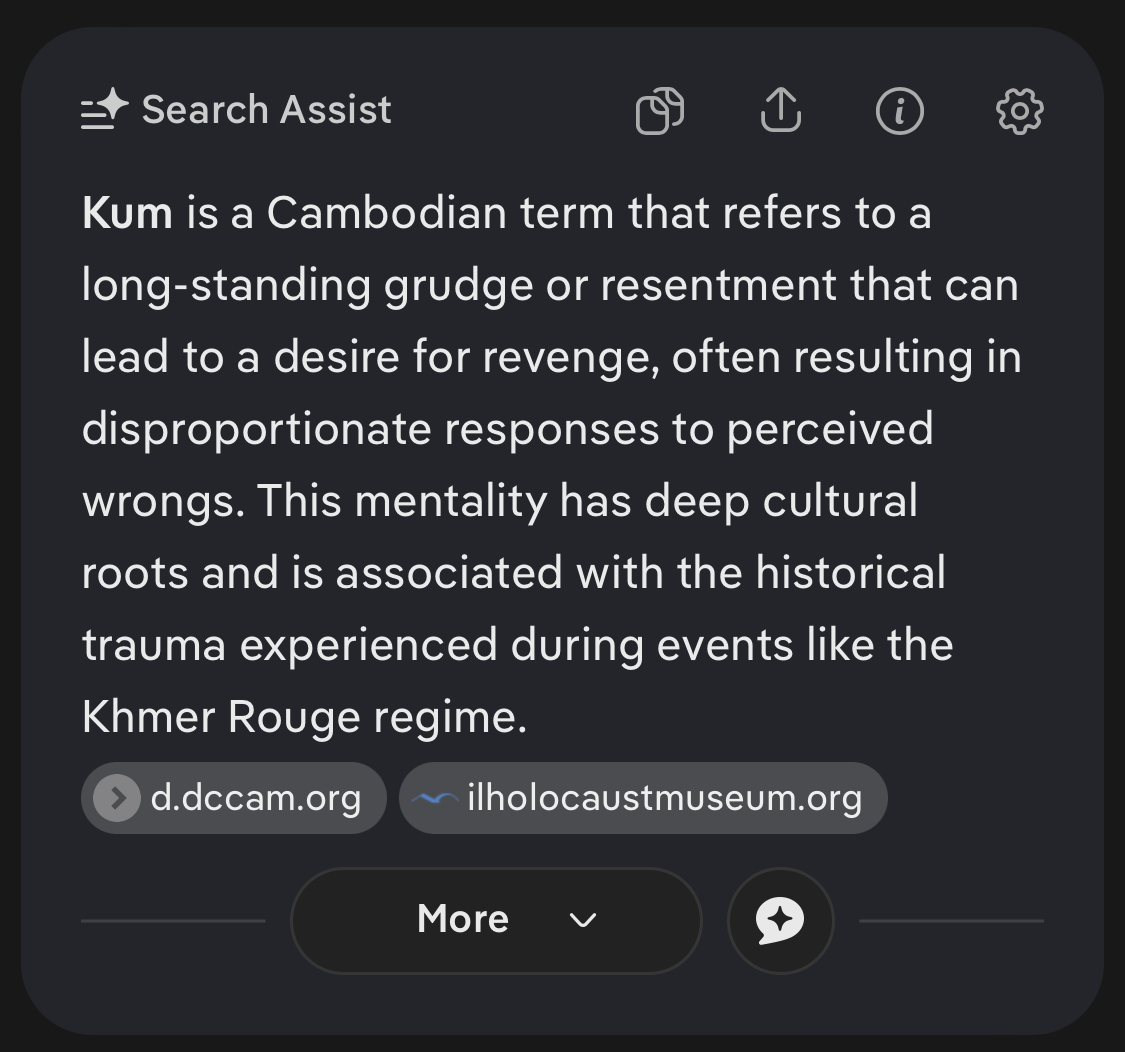Click the divider line left of More

click(x=173, y=921)
